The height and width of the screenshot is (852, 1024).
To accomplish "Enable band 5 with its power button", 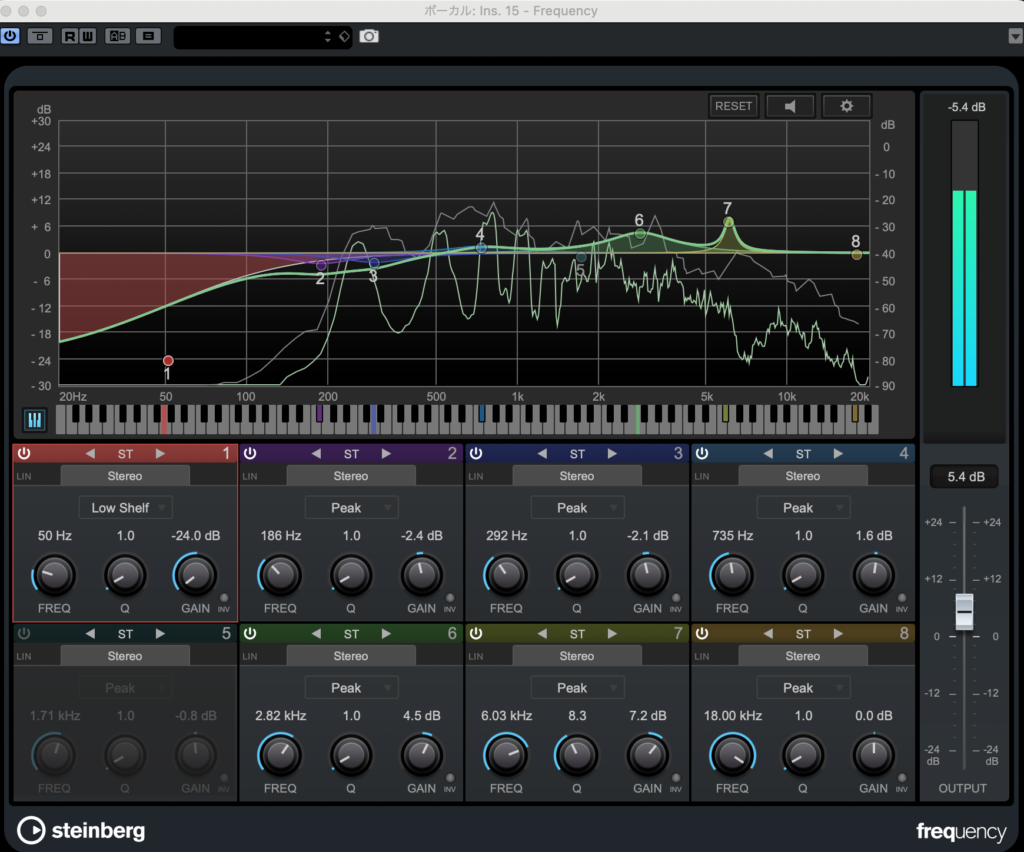I will click(x=23, y=634).
